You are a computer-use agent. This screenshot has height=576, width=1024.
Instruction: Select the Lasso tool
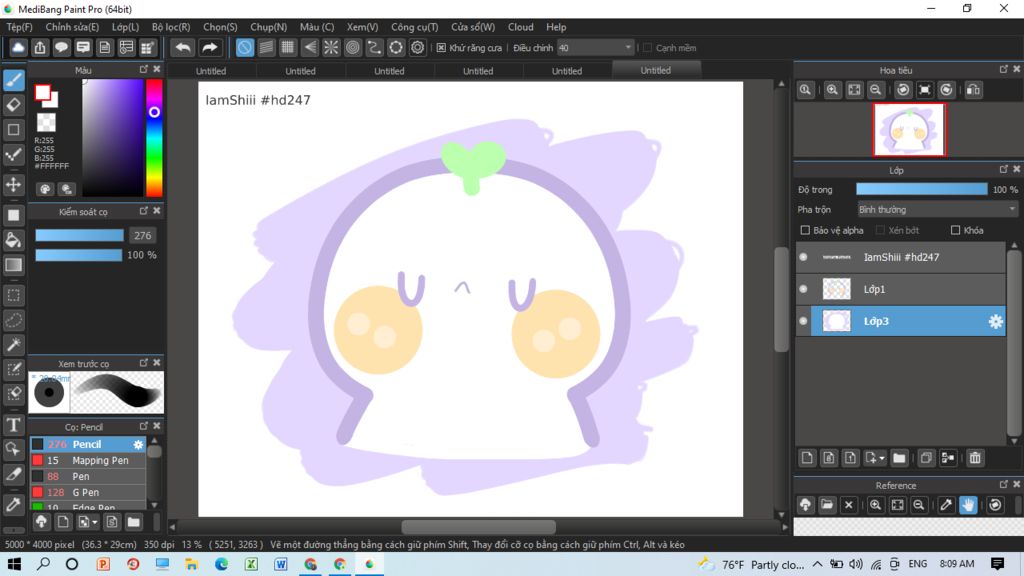(x=14, y=320)
